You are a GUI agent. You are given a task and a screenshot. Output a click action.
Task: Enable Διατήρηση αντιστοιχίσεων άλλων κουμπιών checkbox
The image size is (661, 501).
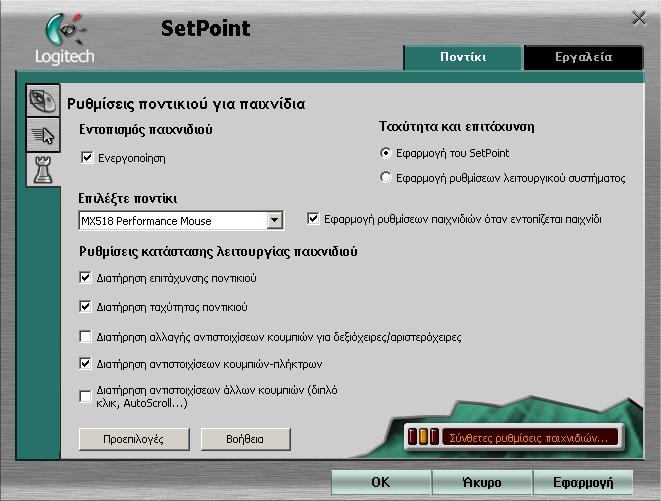[x=85, y=396]
